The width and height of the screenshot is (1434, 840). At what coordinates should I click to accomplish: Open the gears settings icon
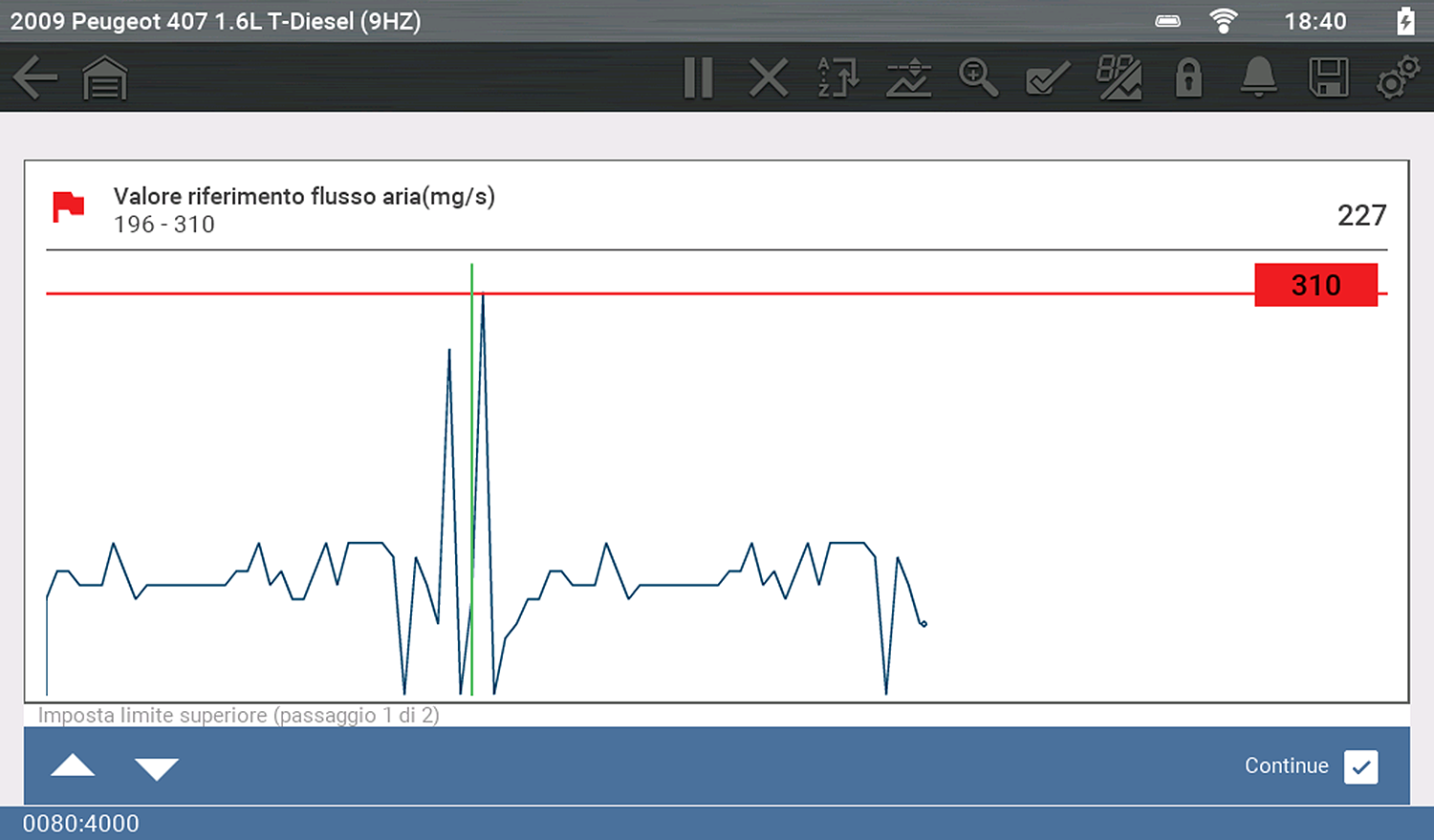point(1397,78)
